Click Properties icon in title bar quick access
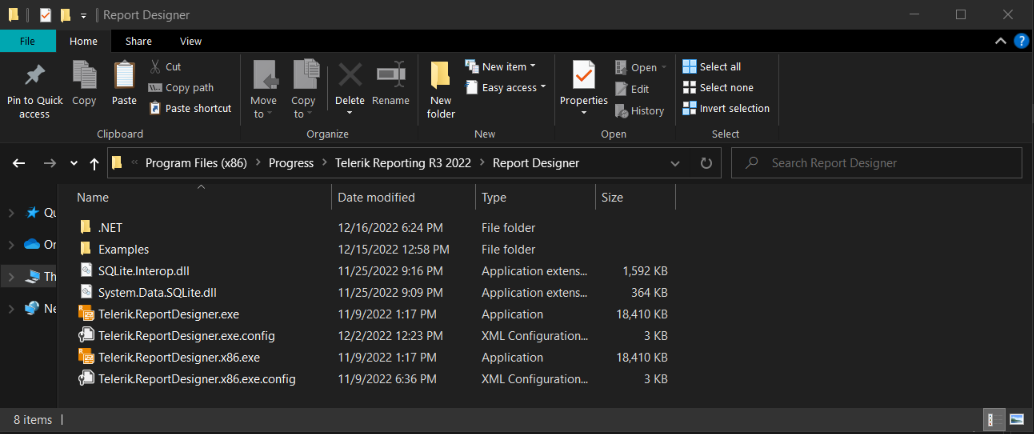The image size is (1034, 434). tap(46, 15)
